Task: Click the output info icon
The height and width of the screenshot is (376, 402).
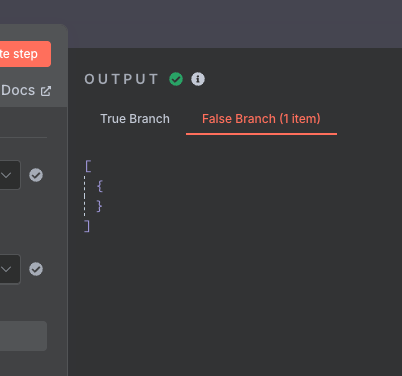Action: [x=198, y=79]
